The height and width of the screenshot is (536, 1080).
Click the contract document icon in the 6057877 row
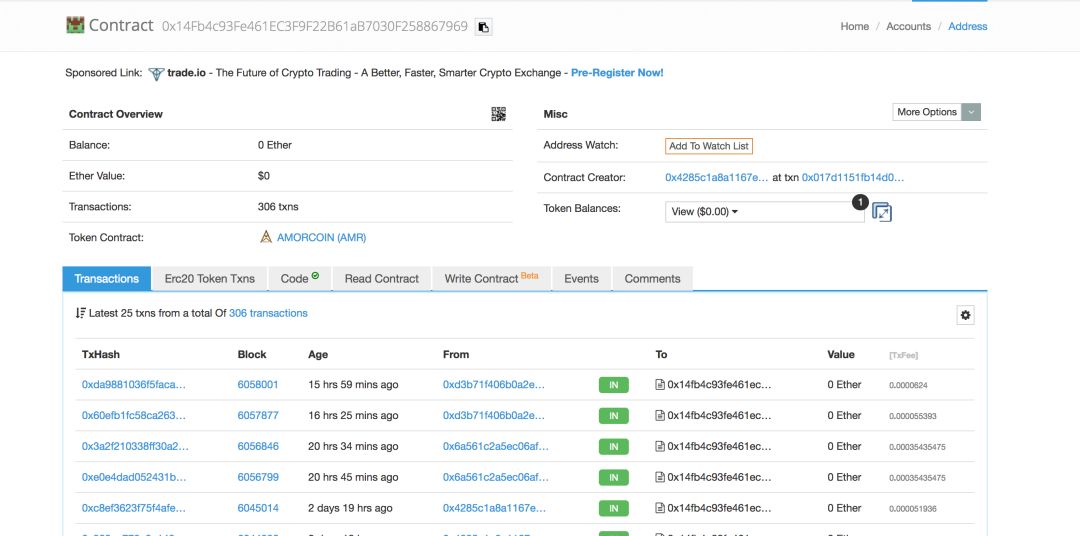pyautogui.click(x=660, y=415)
